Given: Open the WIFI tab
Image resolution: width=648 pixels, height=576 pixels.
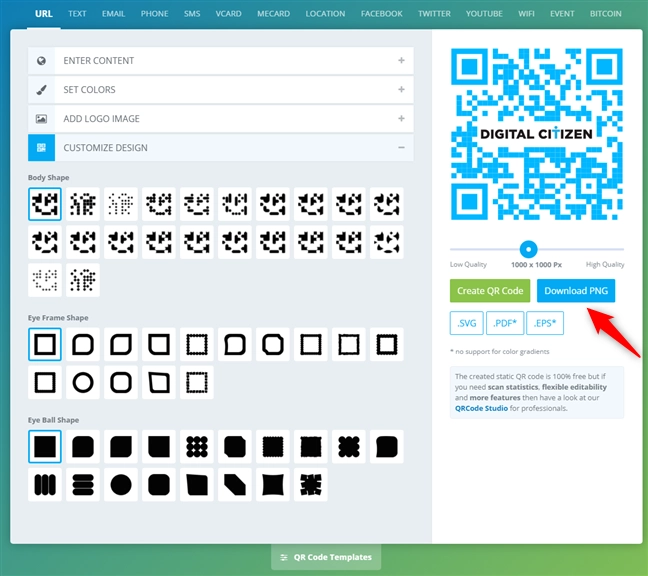Looking at the screenshot, I should [526, 14].
